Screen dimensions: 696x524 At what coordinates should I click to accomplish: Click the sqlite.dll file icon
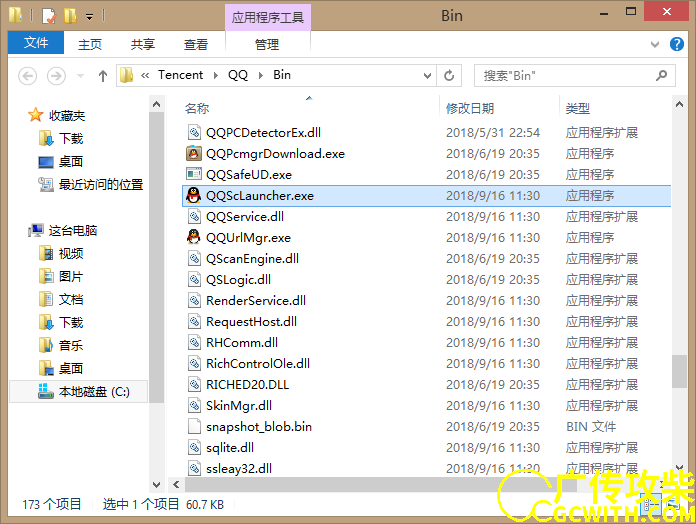(194, 447)
